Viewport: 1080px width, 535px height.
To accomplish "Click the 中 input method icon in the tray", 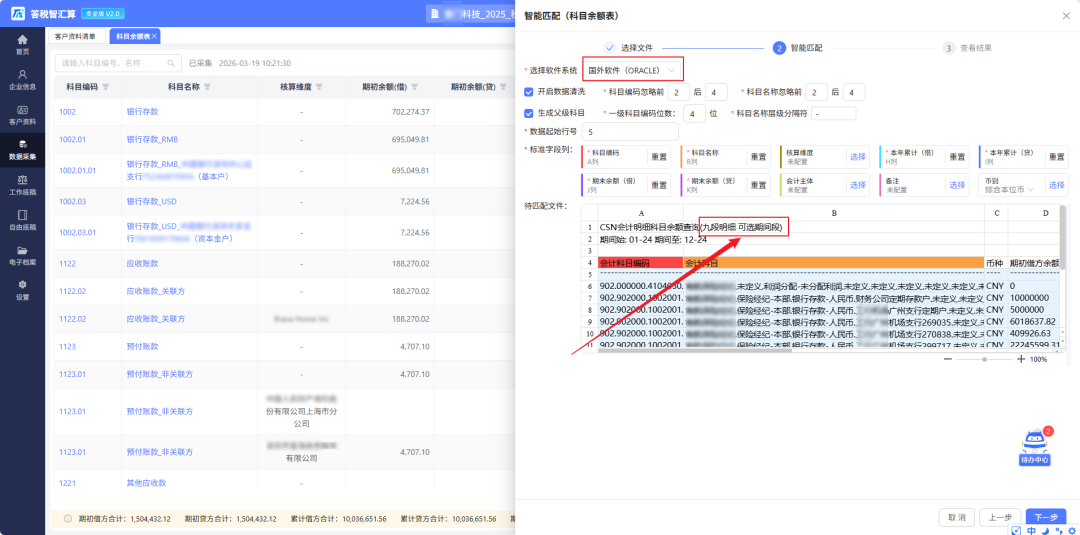I will coord(1031,530).
